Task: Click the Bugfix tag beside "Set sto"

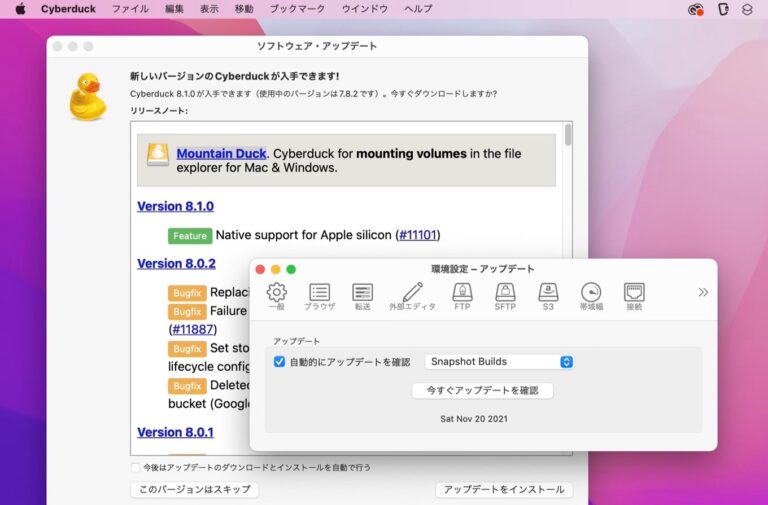Action: click(187, 349)
